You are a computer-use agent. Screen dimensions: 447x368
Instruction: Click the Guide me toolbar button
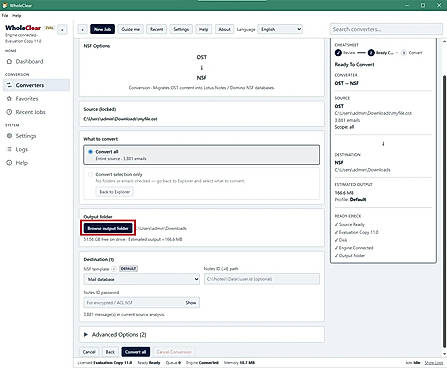click(130, 29)
